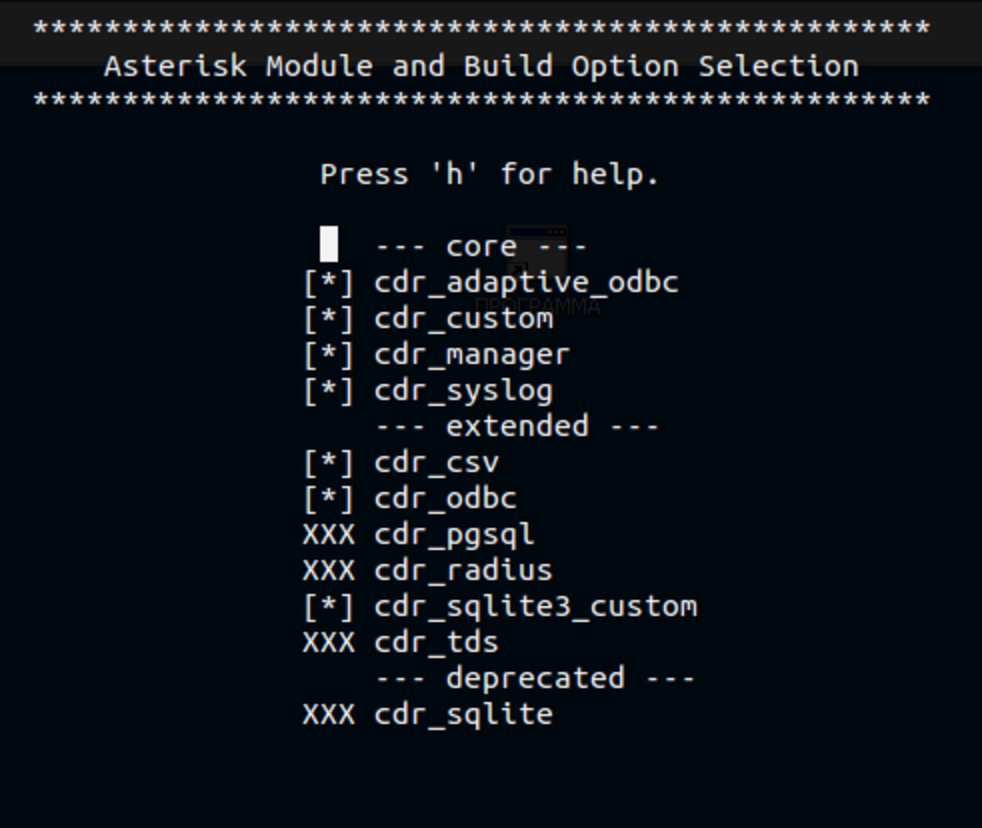Click the XXX marker beside cdr_sqlite
Viewport: 982px width, 828px height.
pos(329,715)
